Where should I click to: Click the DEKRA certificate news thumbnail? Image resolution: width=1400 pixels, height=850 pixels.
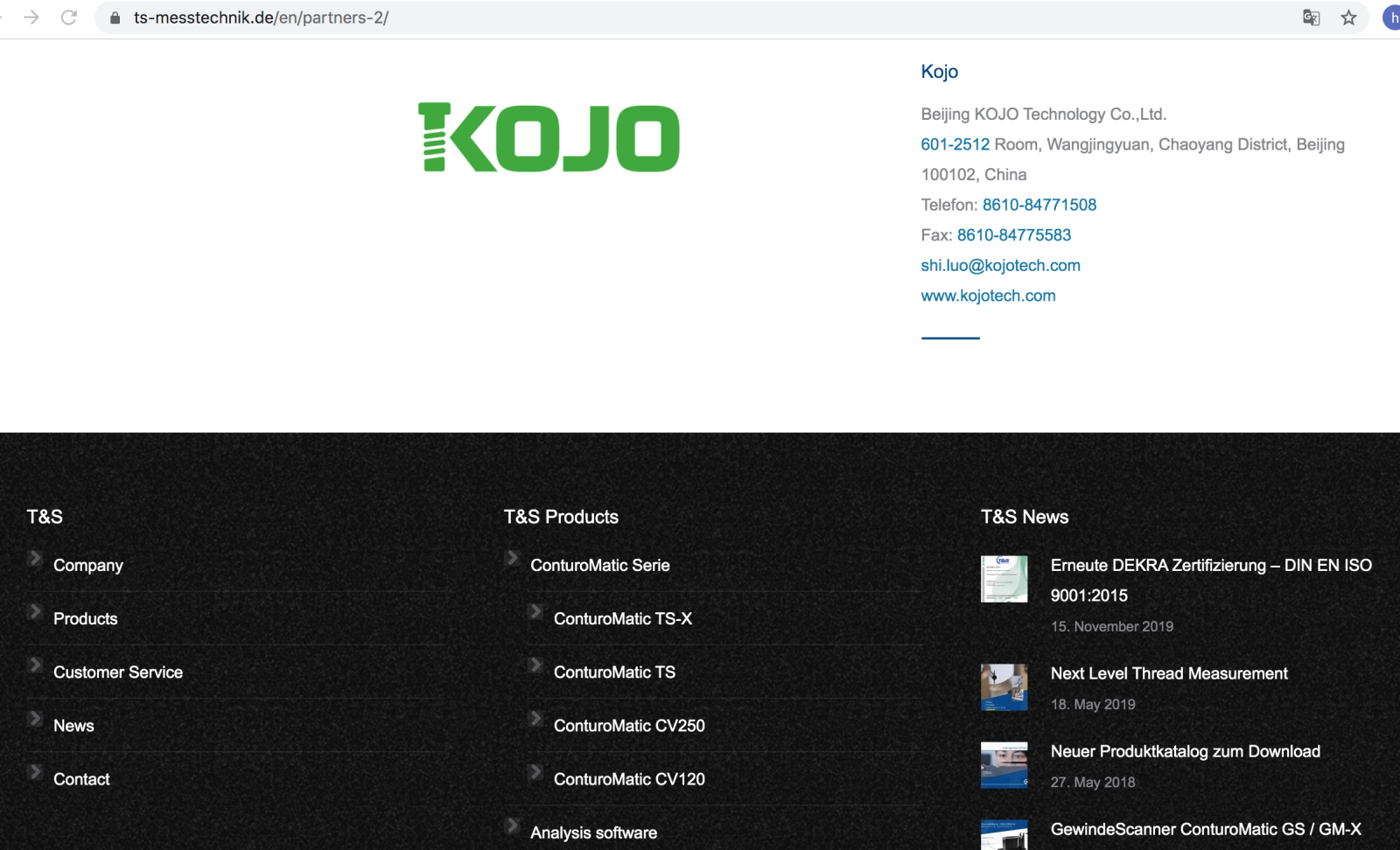[1004, 579]
